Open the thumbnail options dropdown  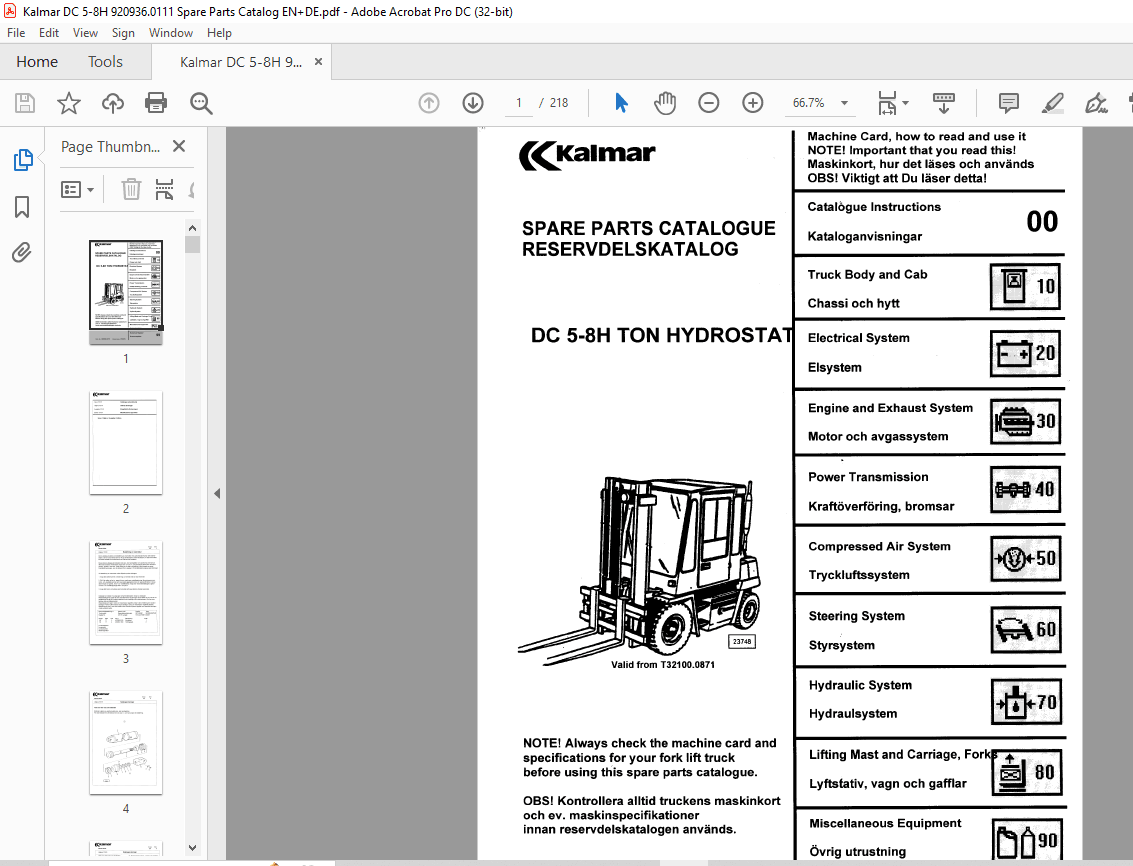click(77, 189)
